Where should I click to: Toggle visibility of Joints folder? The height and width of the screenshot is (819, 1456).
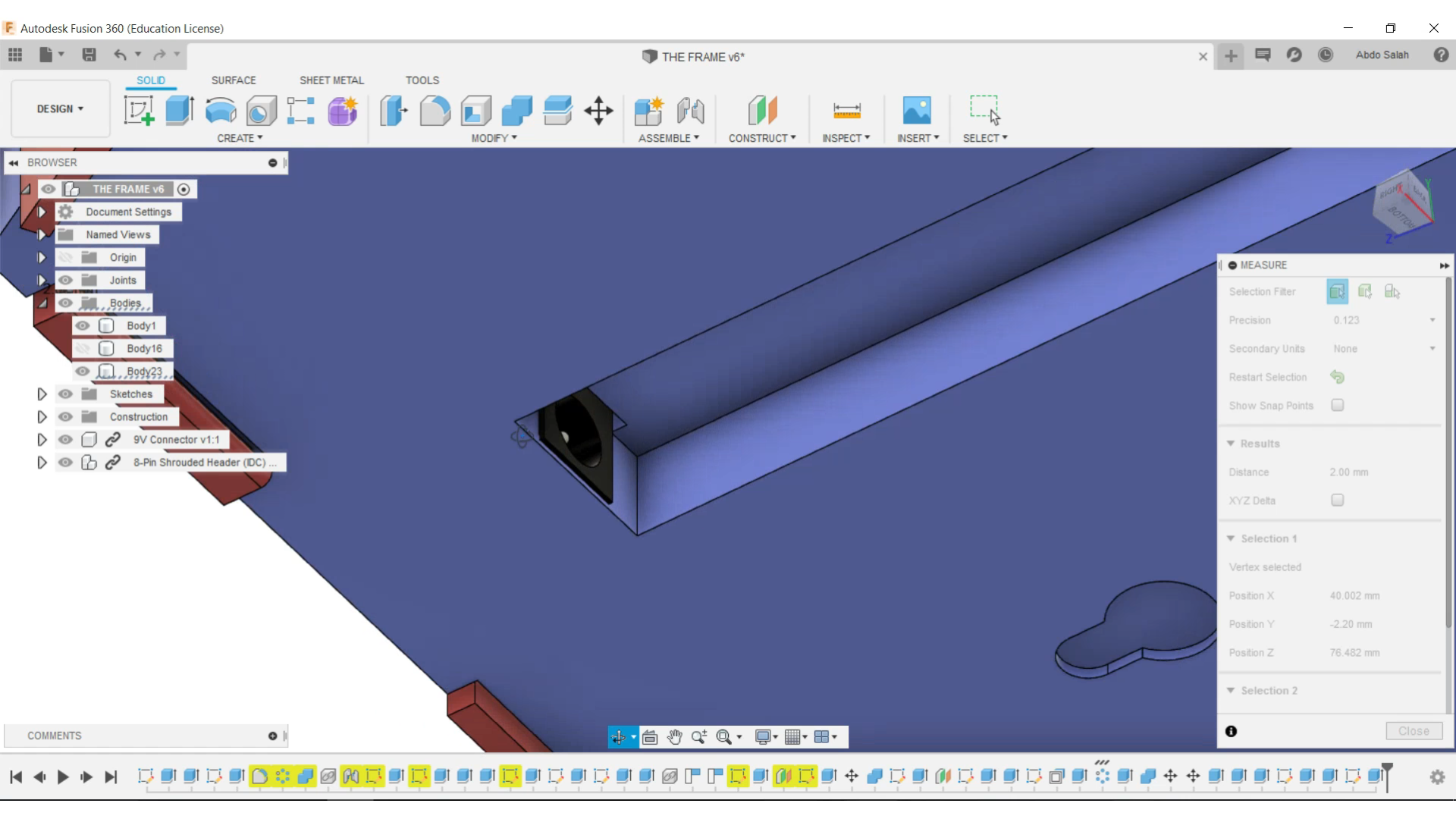[66, 281]
